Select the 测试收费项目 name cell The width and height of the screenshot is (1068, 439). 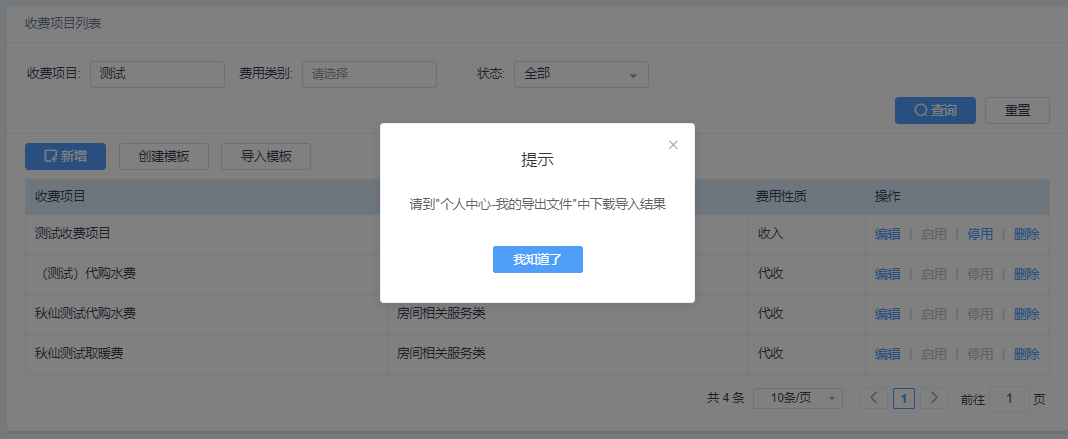[206, 234]
